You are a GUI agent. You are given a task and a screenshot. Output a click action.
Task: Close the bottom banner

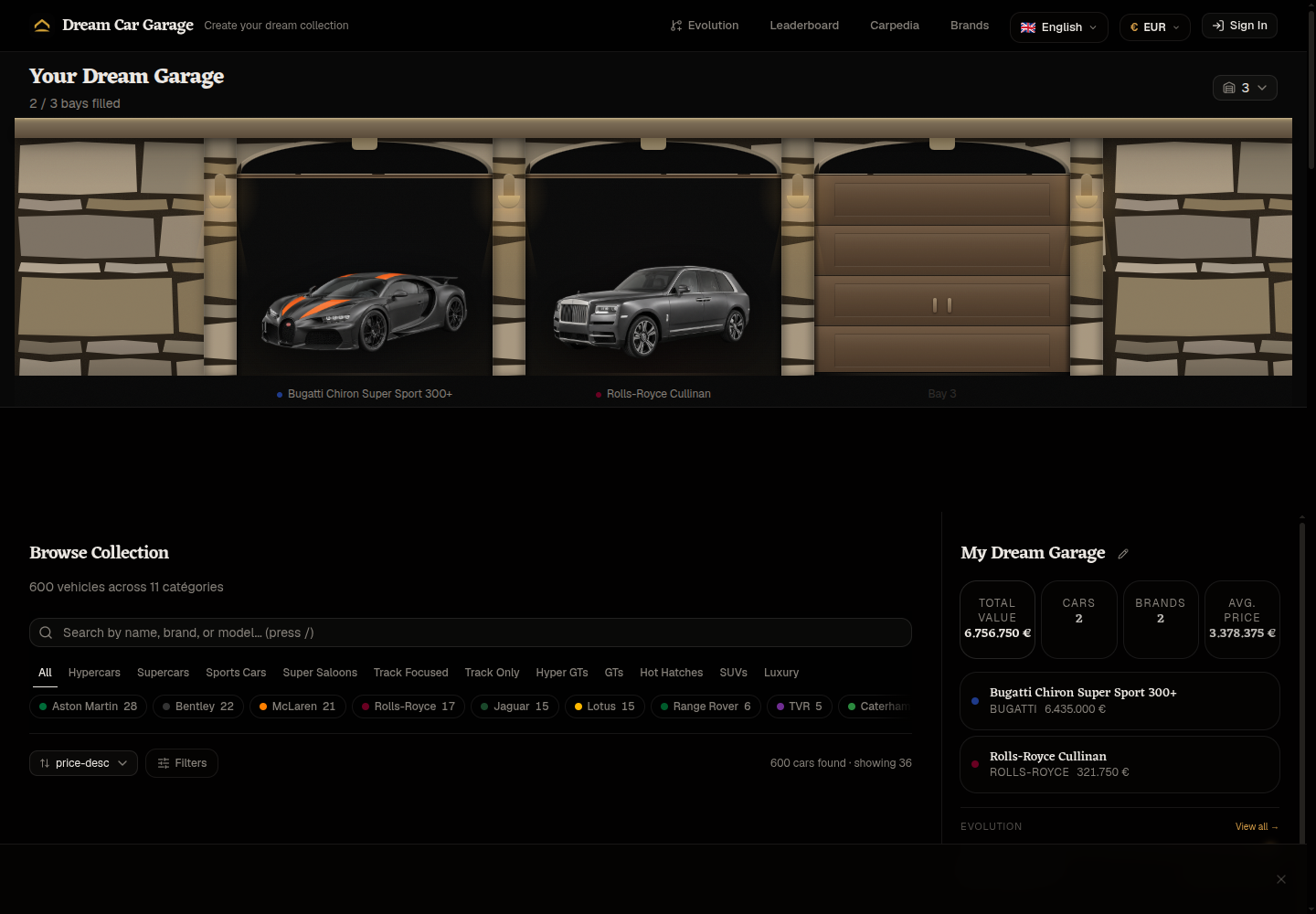coord(1281,879)
